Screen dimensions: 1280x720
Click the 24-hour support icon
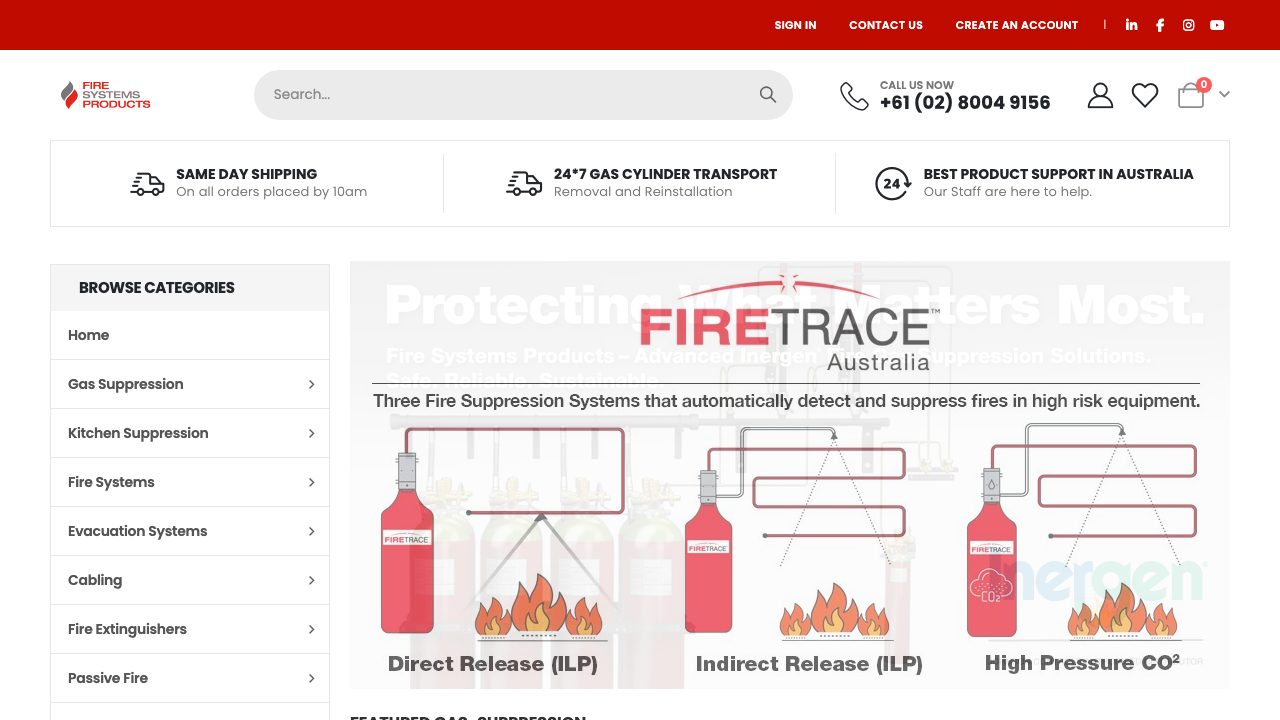892,184
